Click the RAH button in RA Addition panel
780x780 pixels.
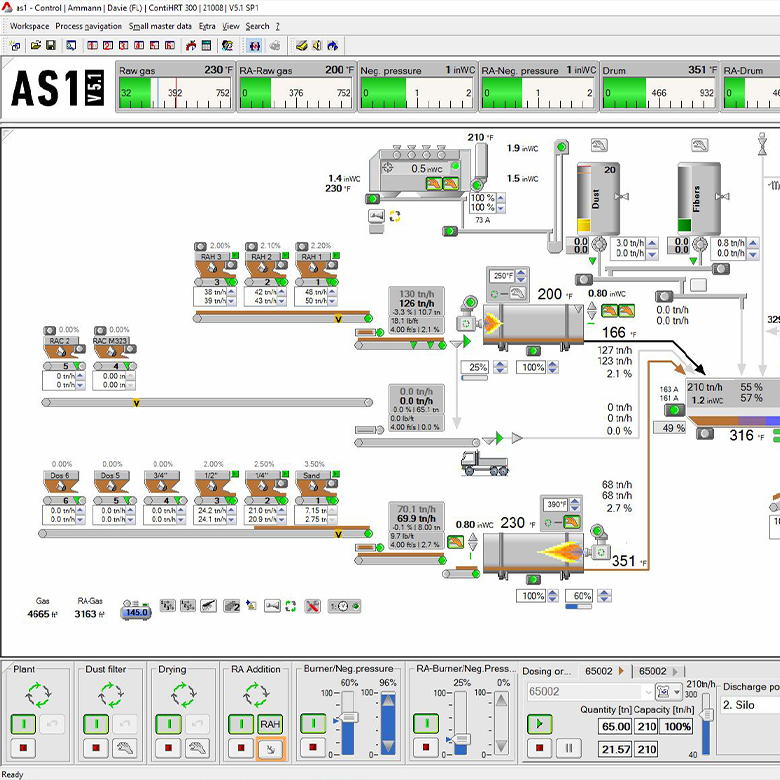[x=270, y=723]
